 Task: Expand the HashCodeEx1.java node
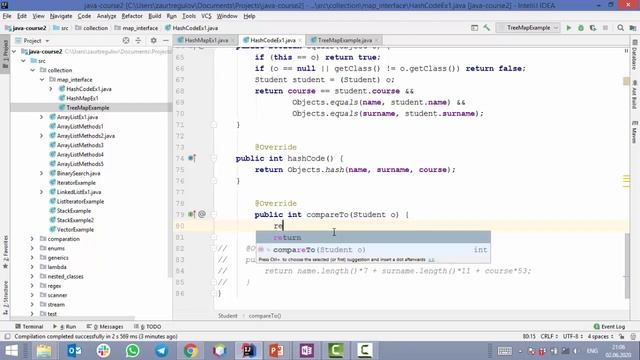point(51,89)
